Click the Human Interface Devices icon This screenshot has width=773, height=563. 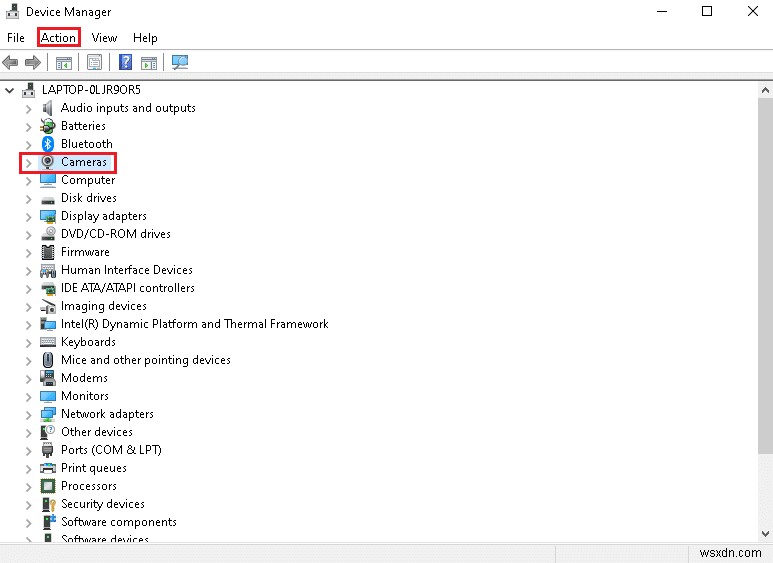point(48,270)
